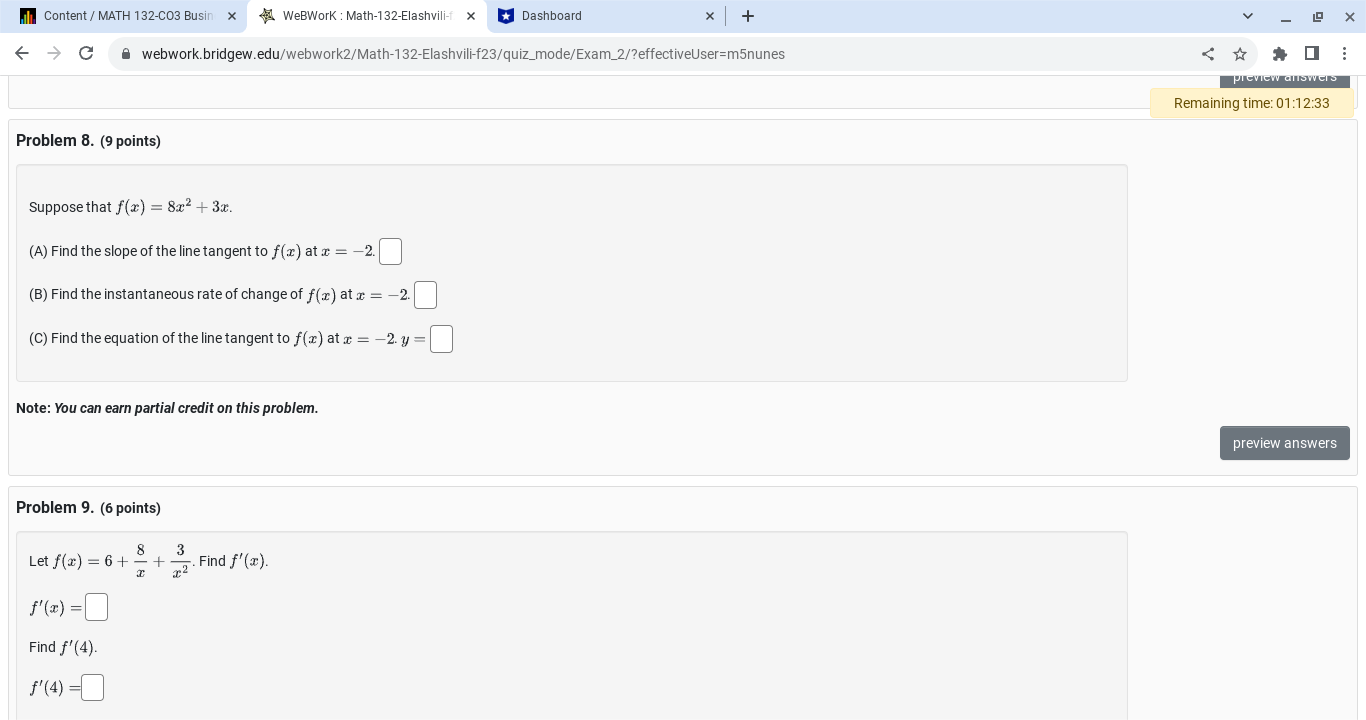This screenshot has height=720, width=1366.
Task: Click the browser forward arrow
Action: 54,54
